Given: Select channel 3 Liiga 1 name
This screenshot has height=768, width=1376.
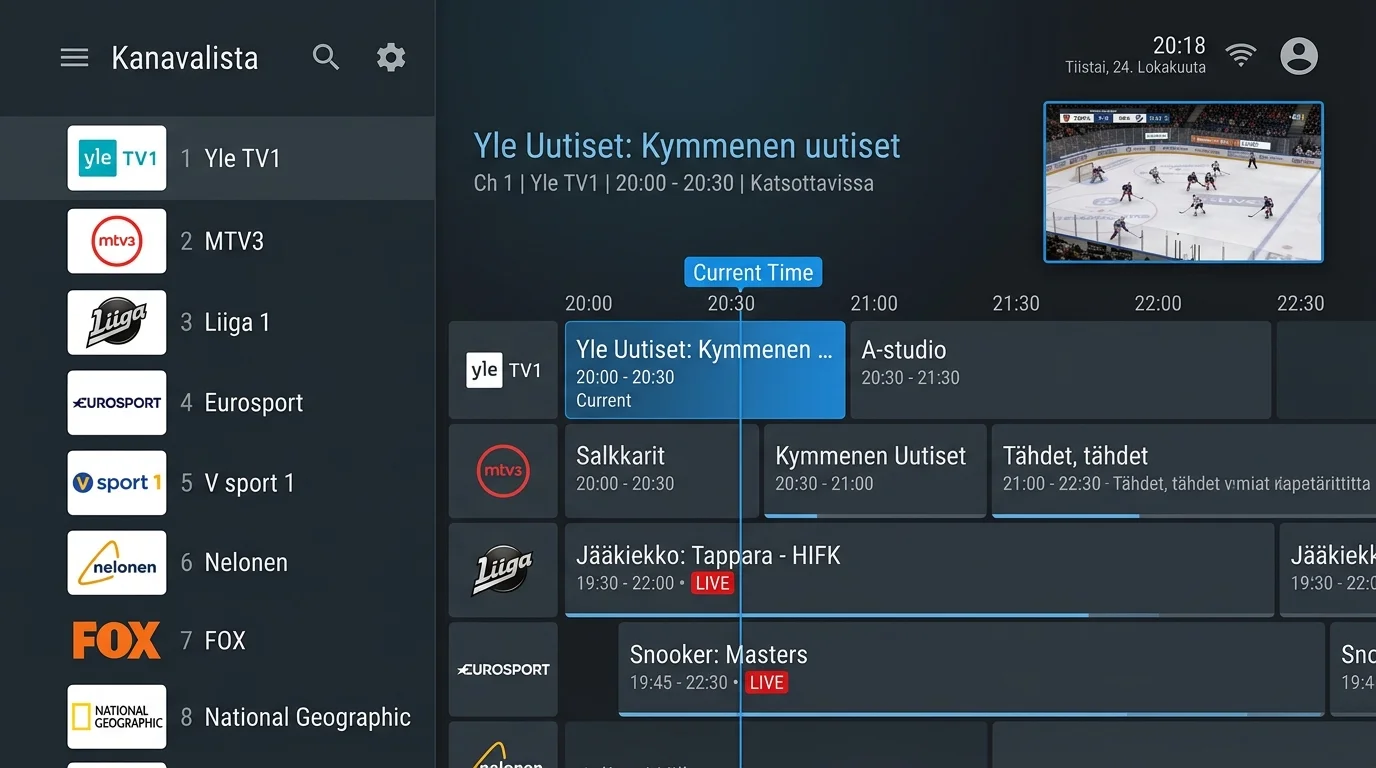Looking at the screenshot, I should 237,322.
